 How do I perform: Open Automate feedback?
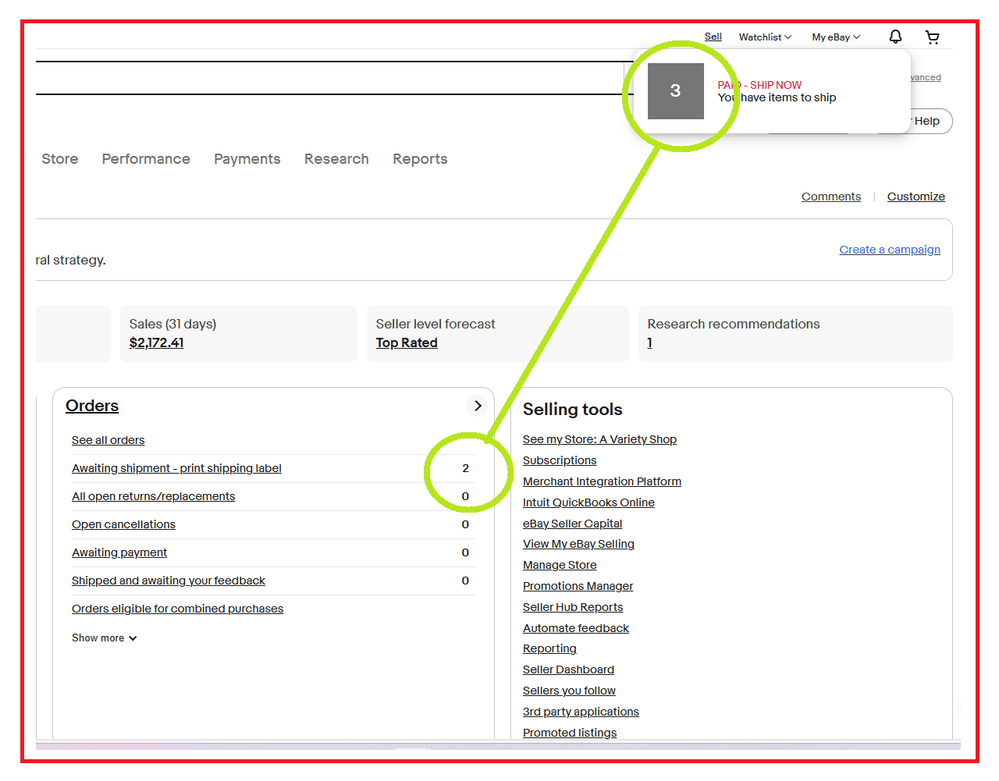[x=575, y=627]
